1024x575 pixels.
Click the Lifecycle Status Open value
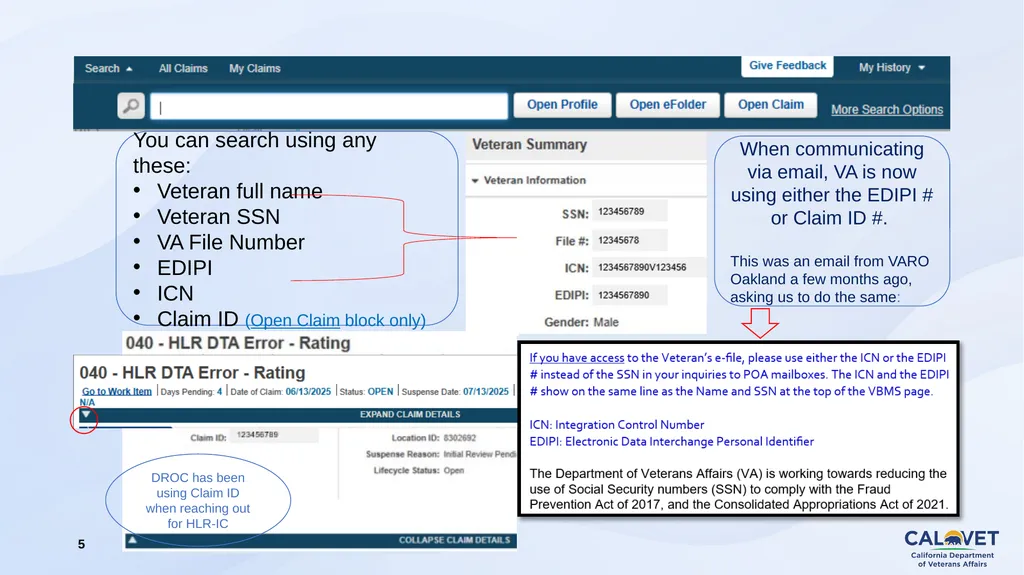[x=454, y=470]
